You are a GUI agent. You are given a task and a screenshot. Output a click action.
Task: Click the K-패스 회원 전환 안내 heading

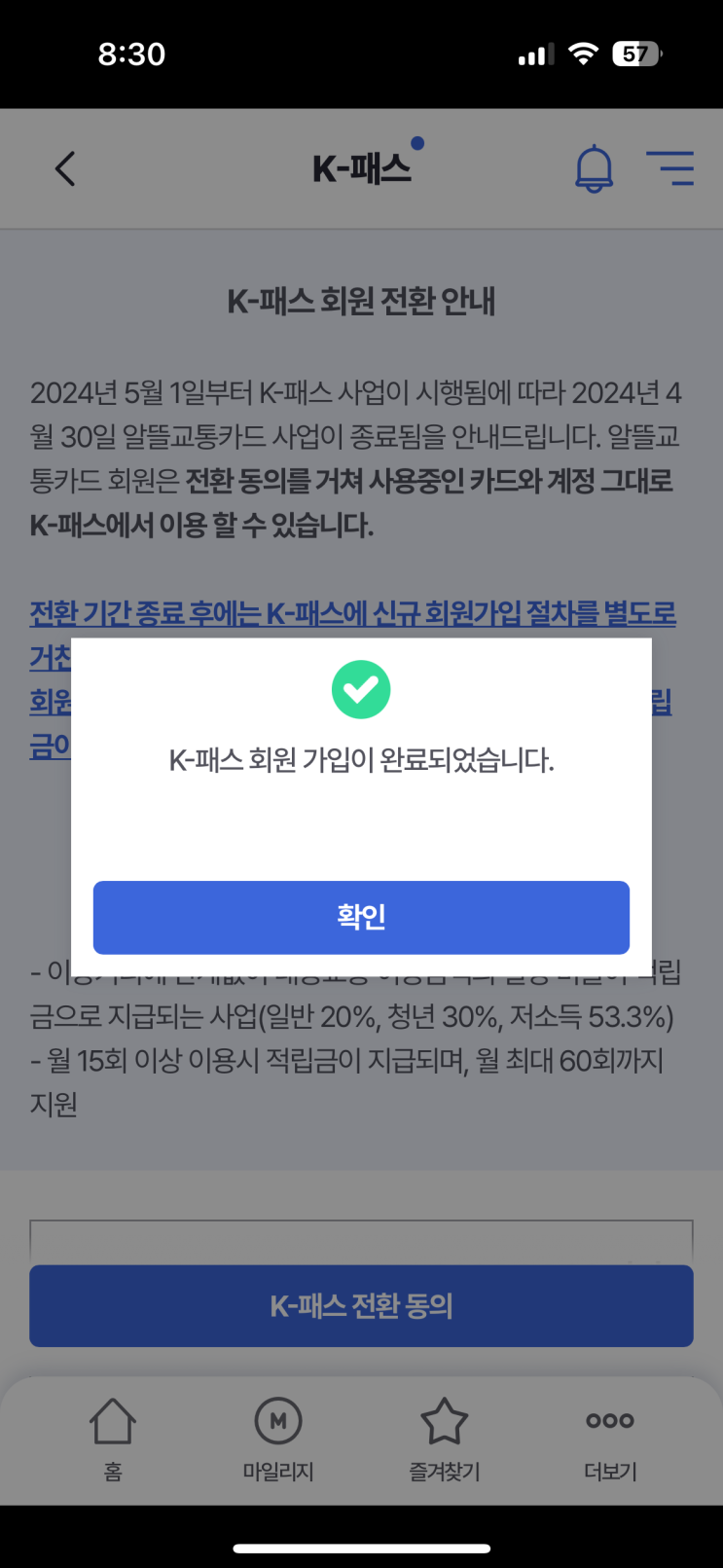pos(361,302)
